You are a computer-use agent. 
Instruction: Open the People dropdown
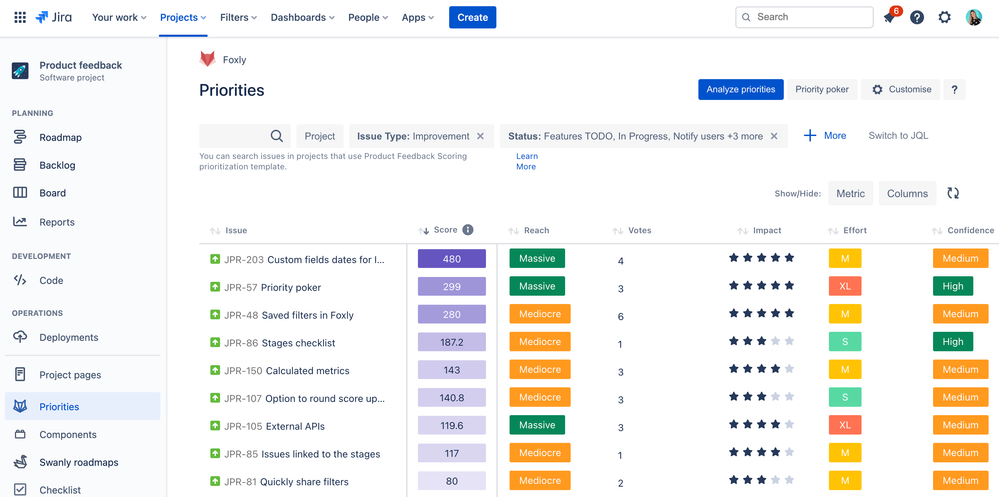click(x=368, y=17)
